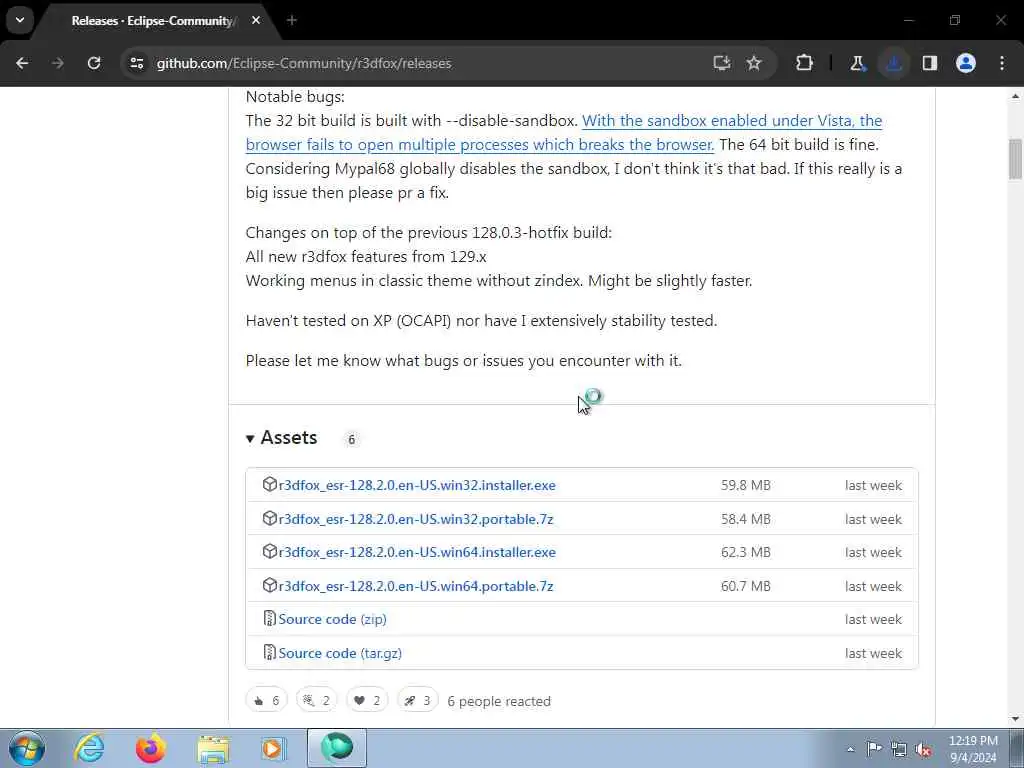Reload the GitHub releases page
The image size is (1024, 768).
pyautogui.click(x=94, y=63)
